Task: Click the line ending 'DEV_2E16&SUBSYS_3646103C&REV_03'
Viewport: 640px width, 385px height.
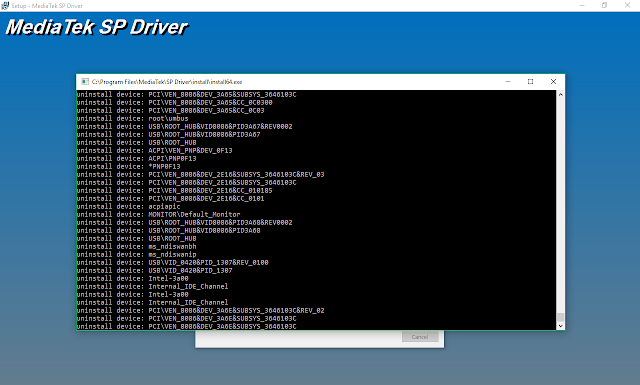Action: [200, 174]
